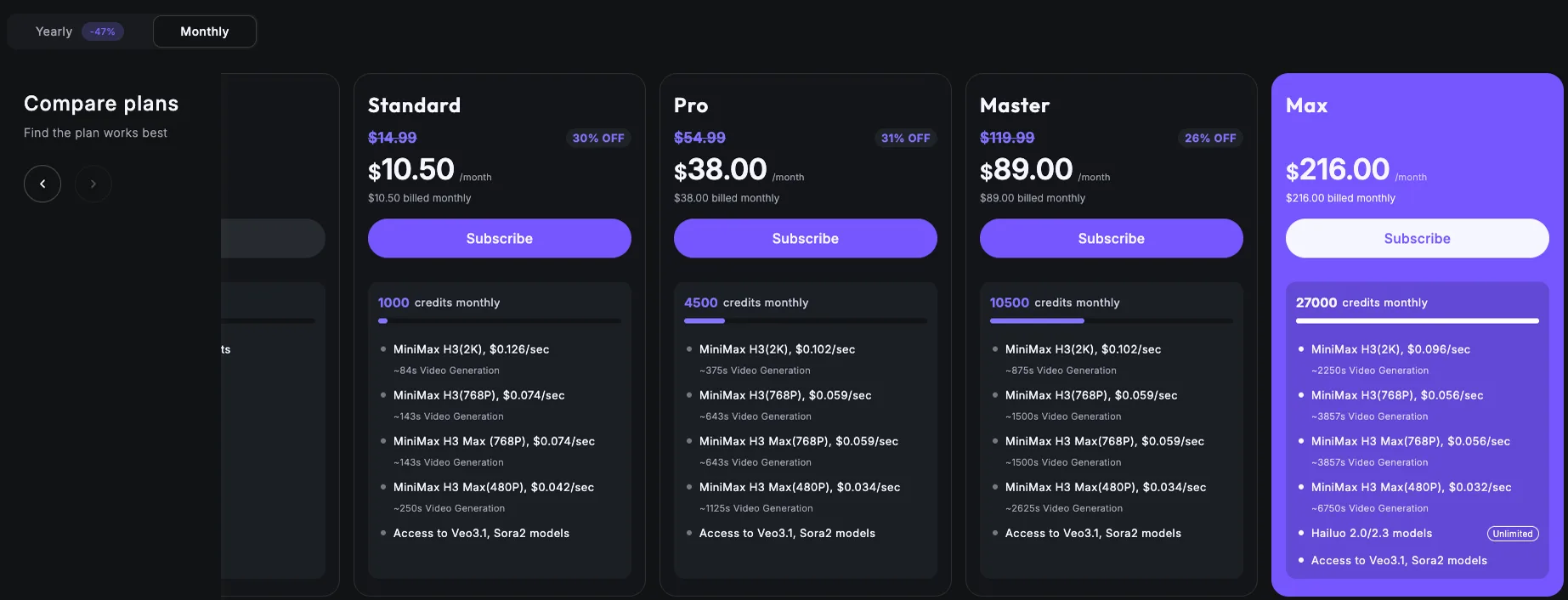
Task: Subscribe to the Pro plan
Action: [x=806, y=239]
